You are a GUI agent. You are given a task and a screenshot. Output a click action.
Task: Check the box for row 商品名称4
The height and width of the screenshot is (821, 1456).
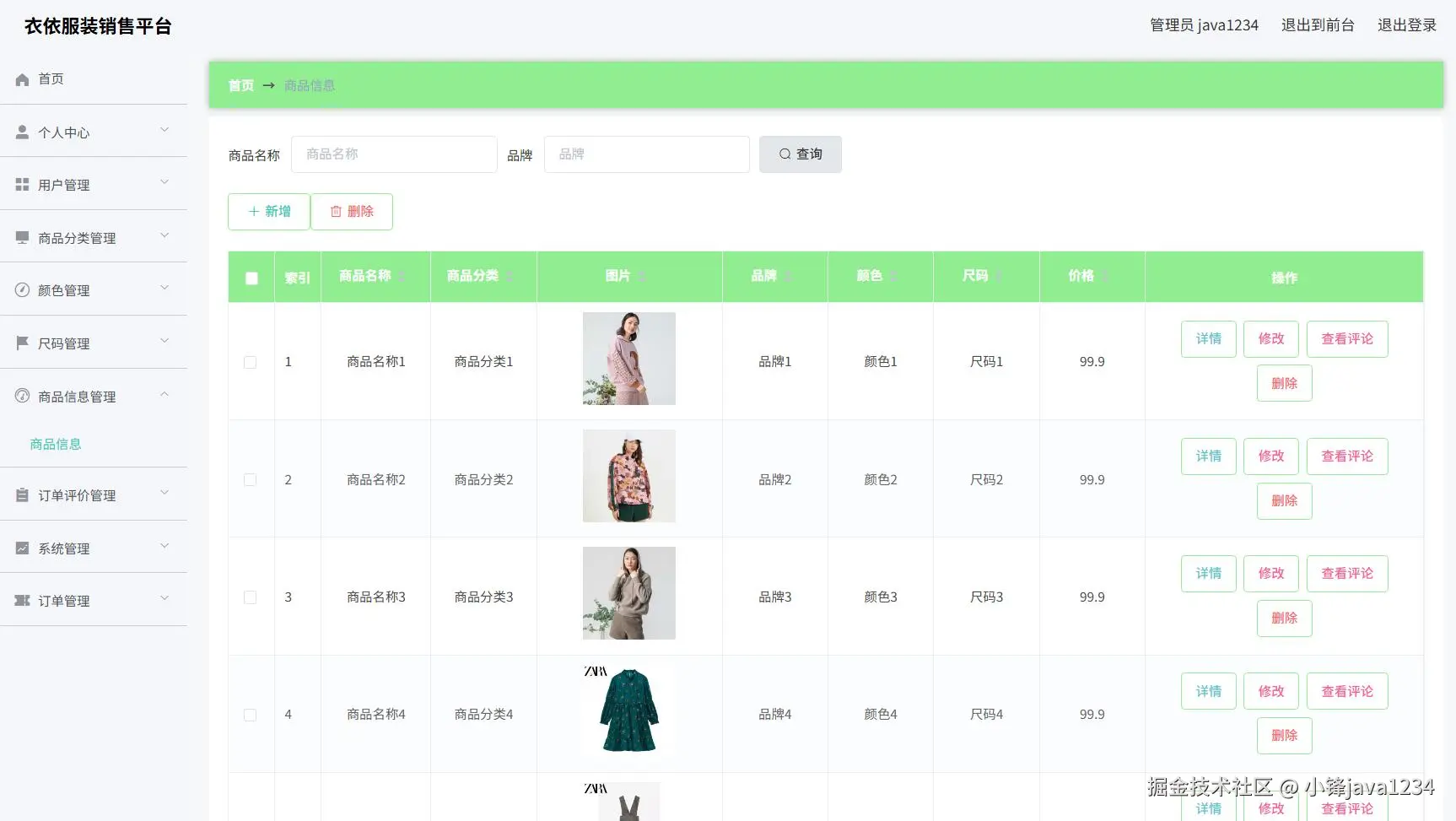pos(251,715)
